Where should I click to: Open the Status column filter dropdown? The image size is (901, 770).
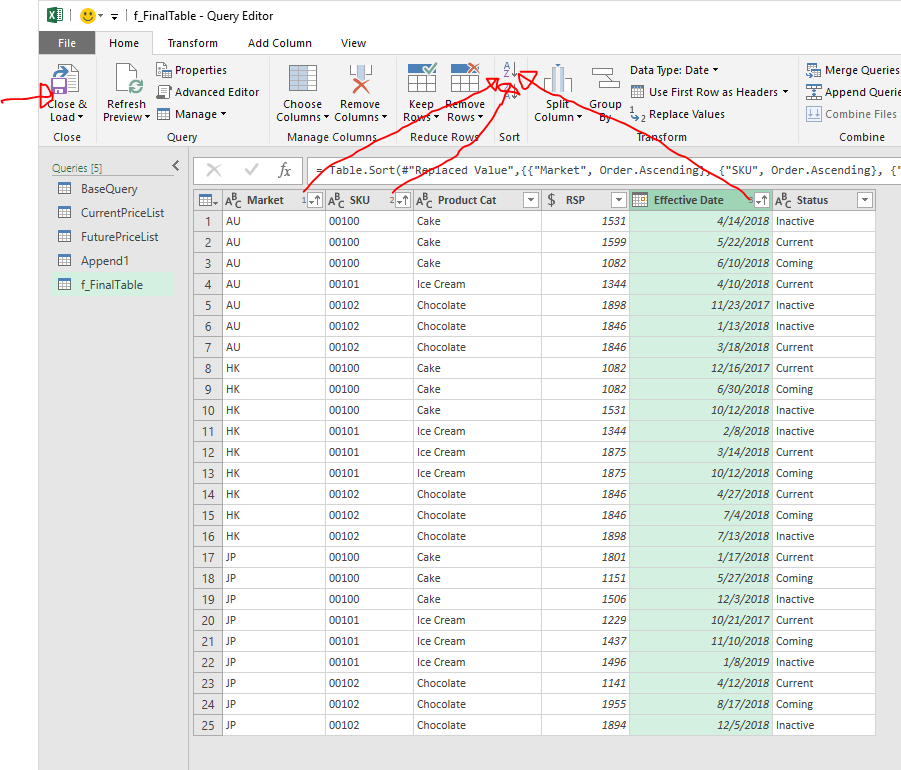(x=864, y=200)
